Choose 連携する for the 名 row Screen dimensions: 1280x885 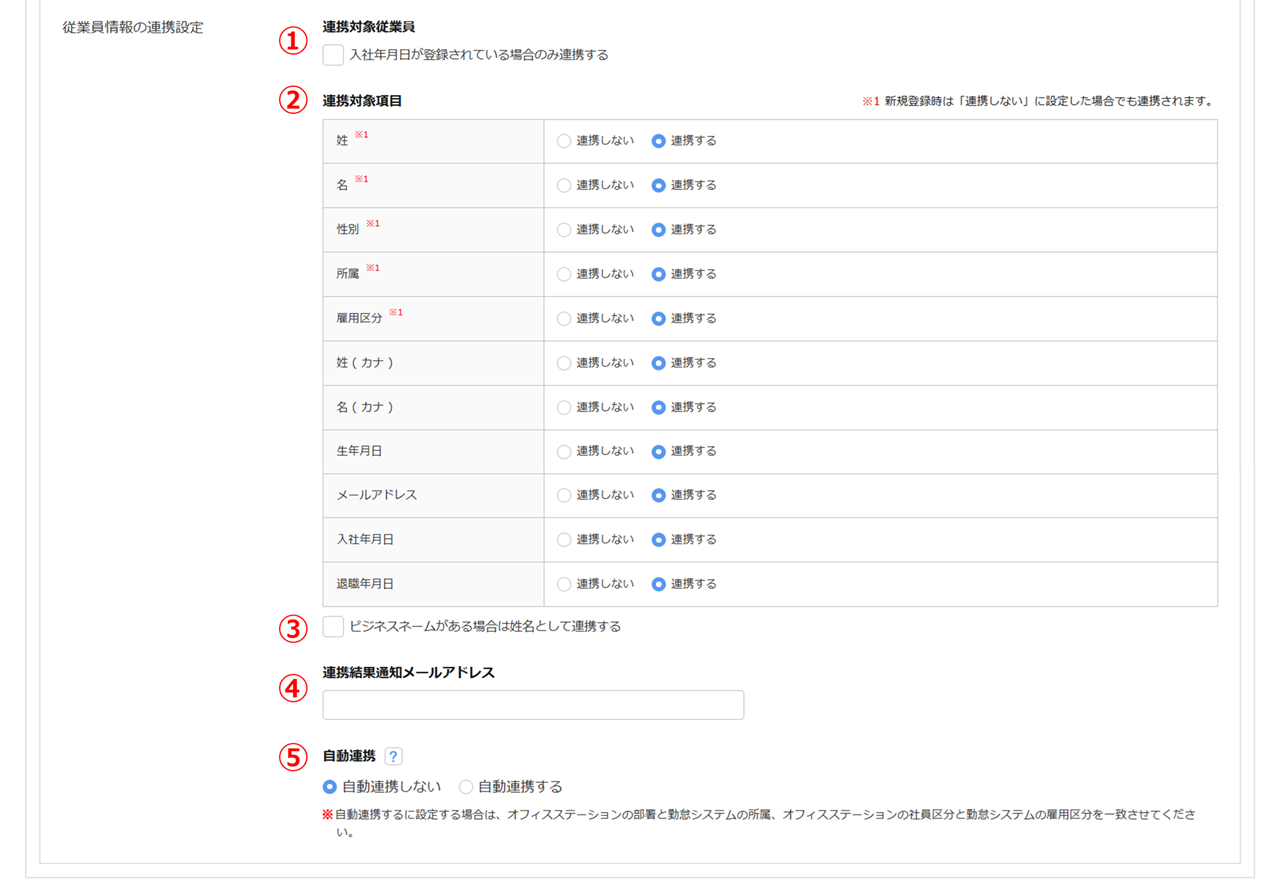[x=658, y=185]
